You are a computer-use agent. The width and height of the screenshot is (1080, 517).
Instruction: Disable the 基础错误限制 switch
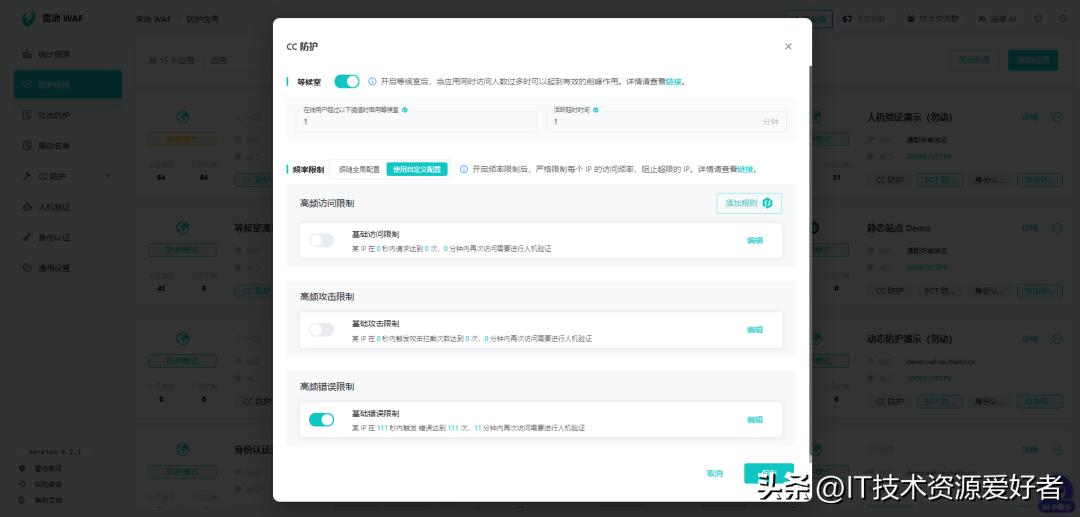[x=322, y=420]
